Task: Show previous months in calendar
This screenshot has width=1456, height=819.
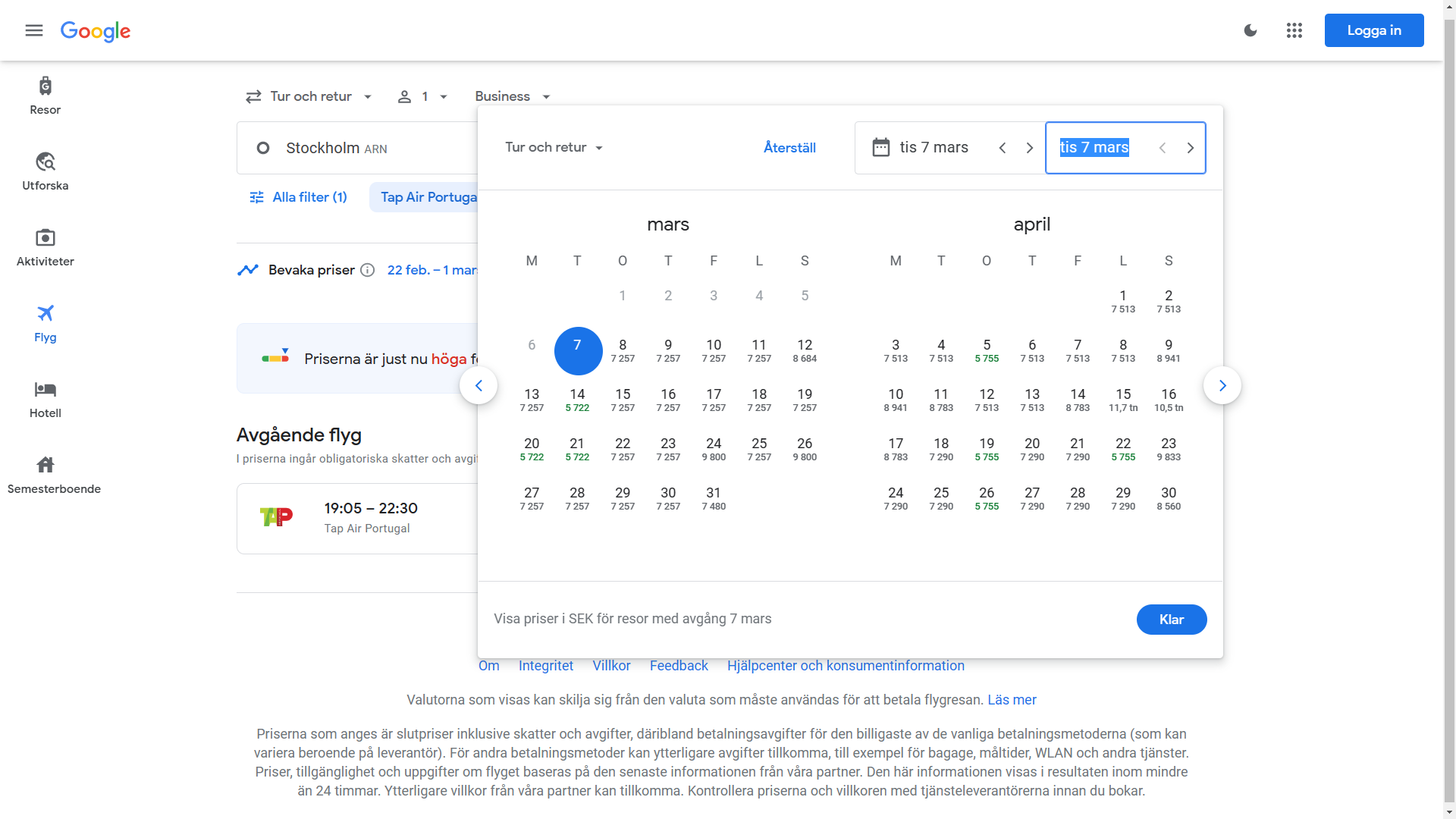Action: 479,385
